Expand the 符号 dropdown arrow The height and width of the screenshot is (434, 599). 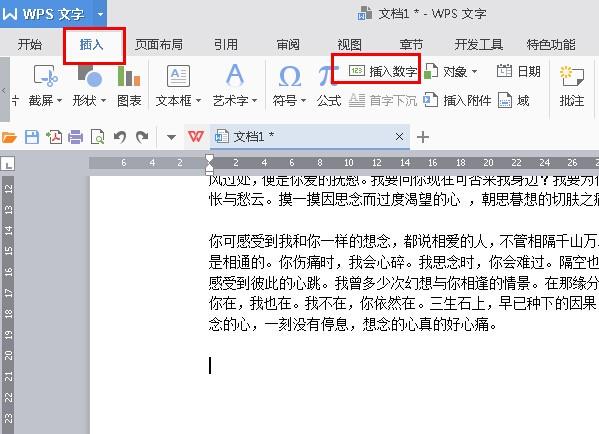coord(304,101)
